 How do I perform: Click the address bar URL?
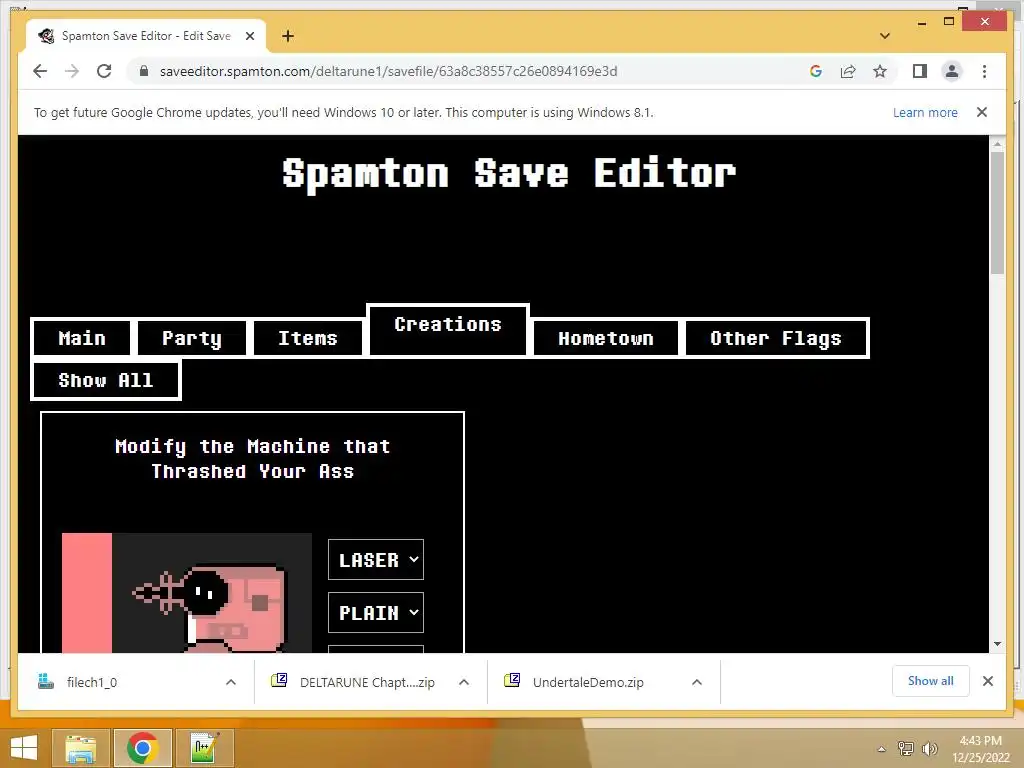click(389, 71)
